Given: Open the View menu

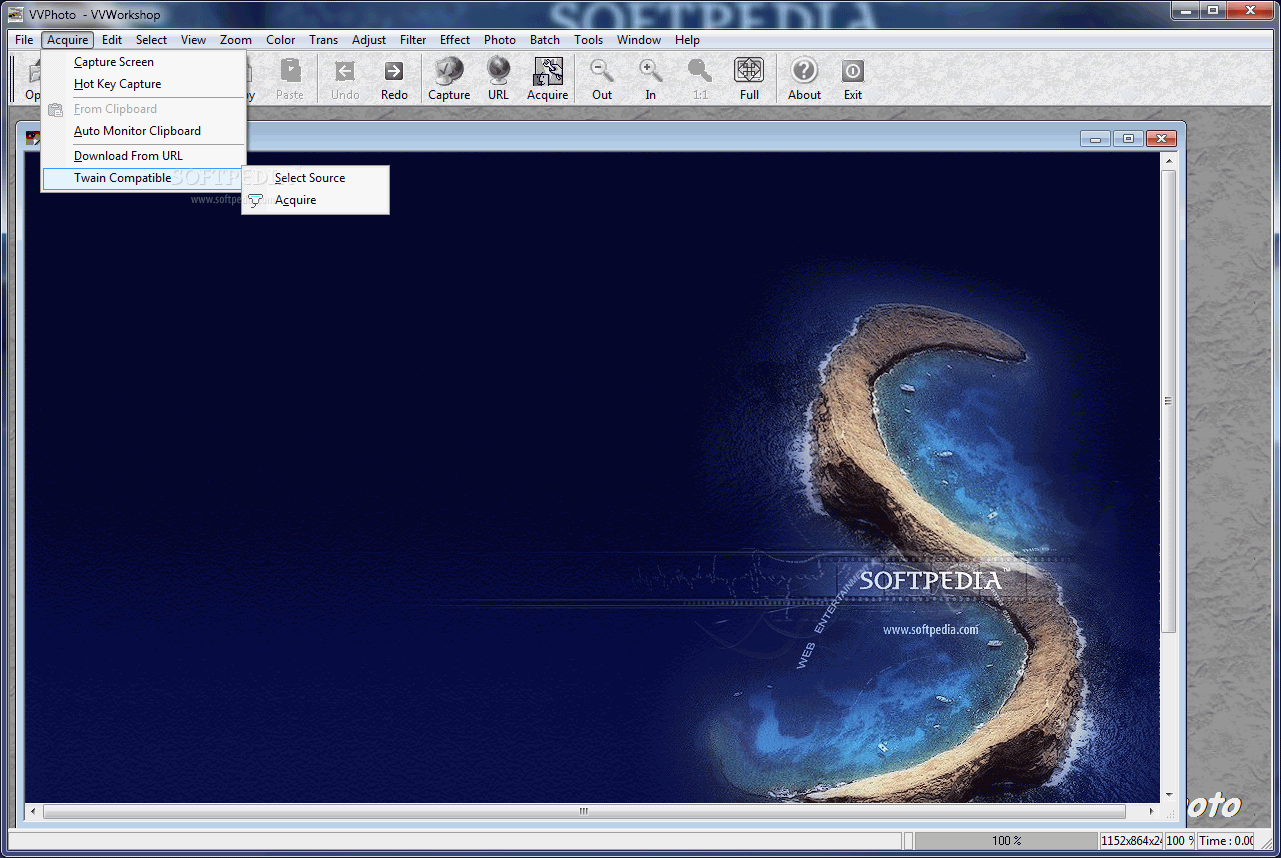Looking at the screenshot, I should click(x=194, y=40).
